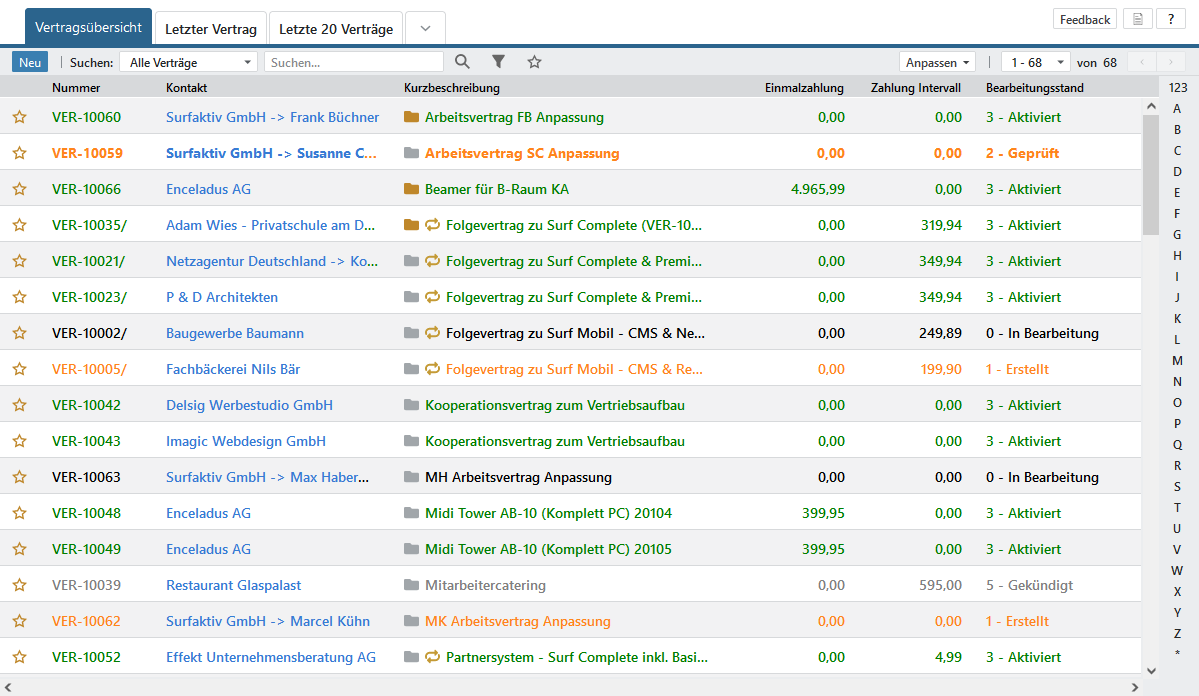Switch to Letzter Vertrag tab

coord(211,29)
